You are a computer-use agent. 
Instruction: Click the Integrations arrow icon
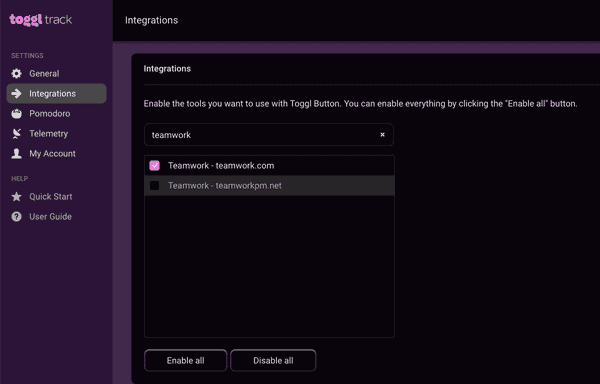point(16,93)
